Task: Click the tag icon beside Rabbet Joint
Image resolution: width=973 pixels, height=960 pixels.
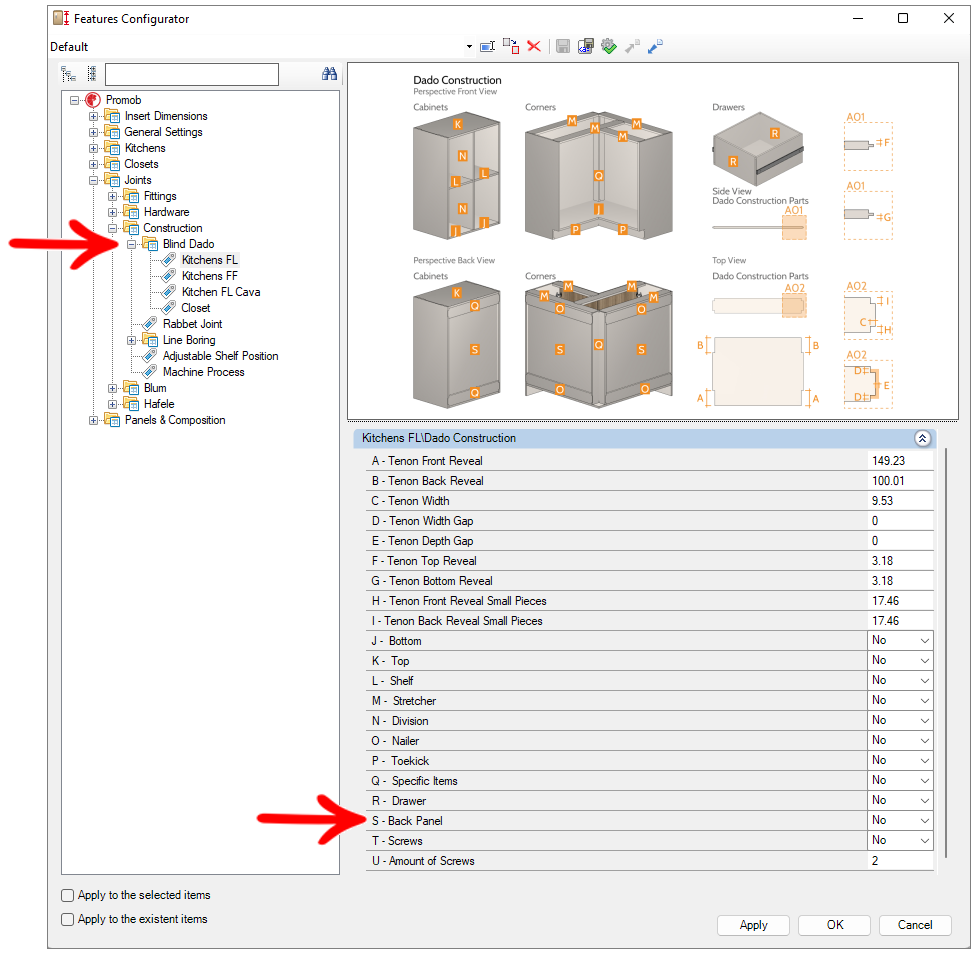Action: tap(150, 324)
